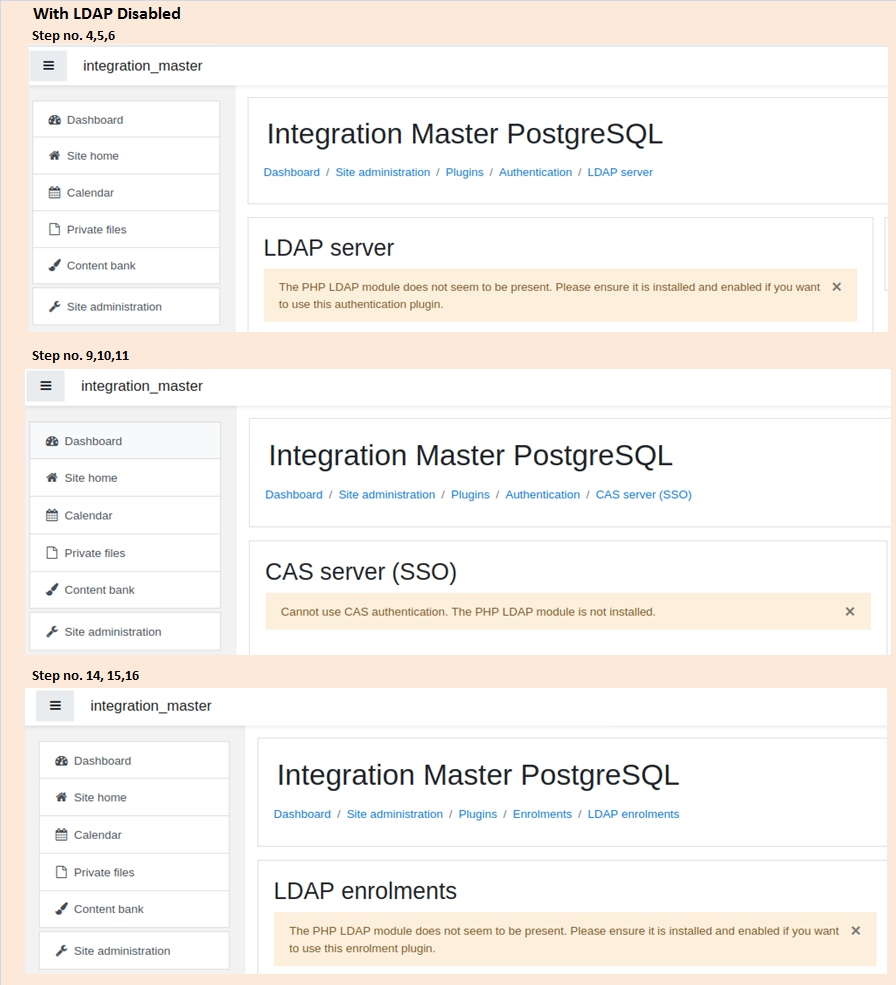Image resolution: width=896 pixels, height=985 pixels.
Task: Click Calendar icon in LDAP enrolments panel
Action: pyautogui.click(x=62, y=835)
